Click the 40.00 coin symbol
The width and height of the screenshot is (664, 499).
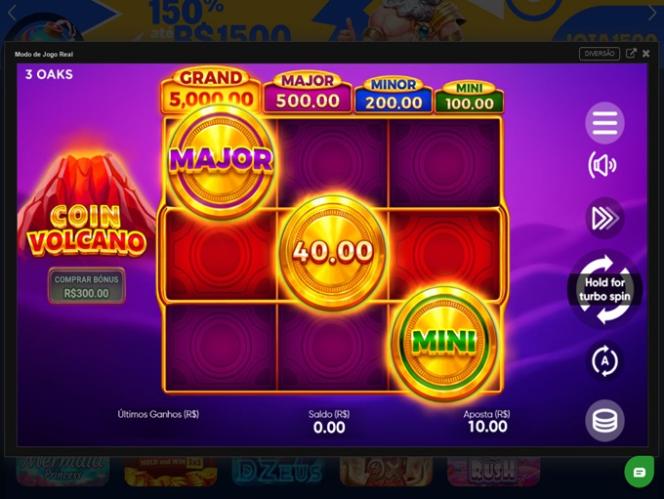(333, 251)
